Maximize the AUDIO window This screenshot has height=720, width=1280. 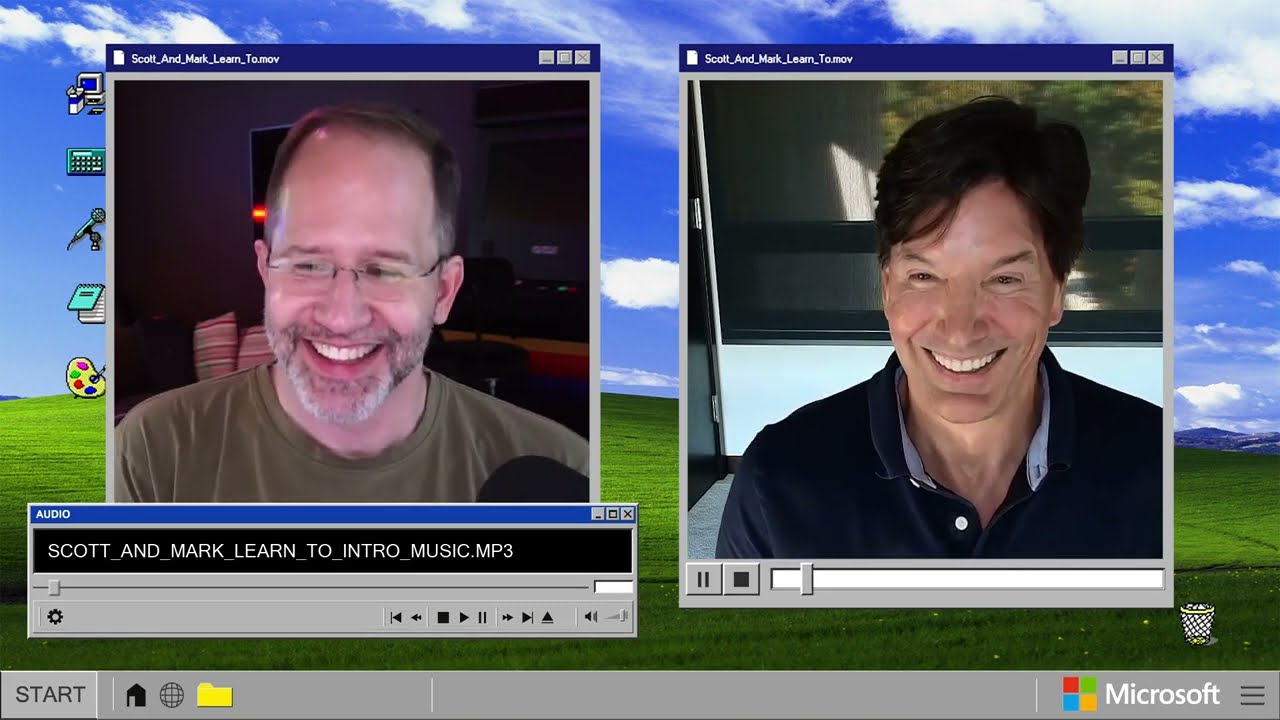coord(612,514)
